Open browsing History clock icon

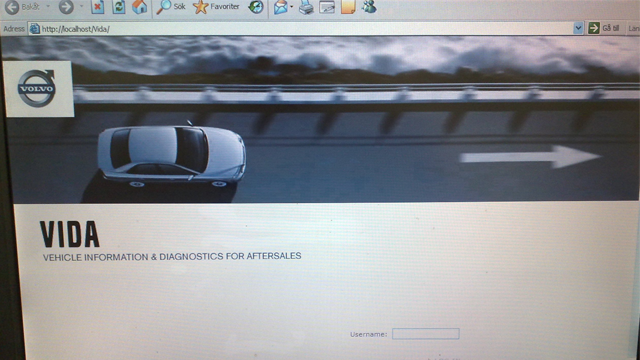pos(256,7)
